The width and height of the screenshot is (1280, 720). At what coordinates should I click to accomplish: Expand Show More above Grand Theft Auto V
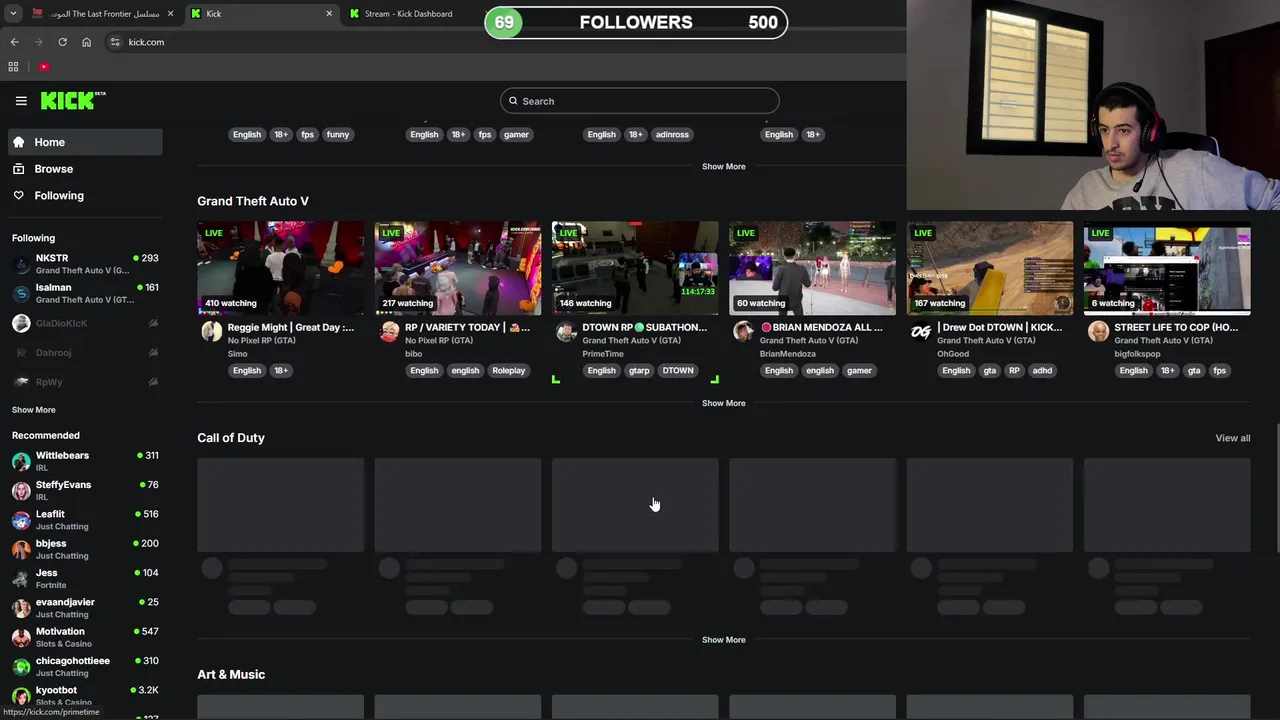(x=723, y=167)
